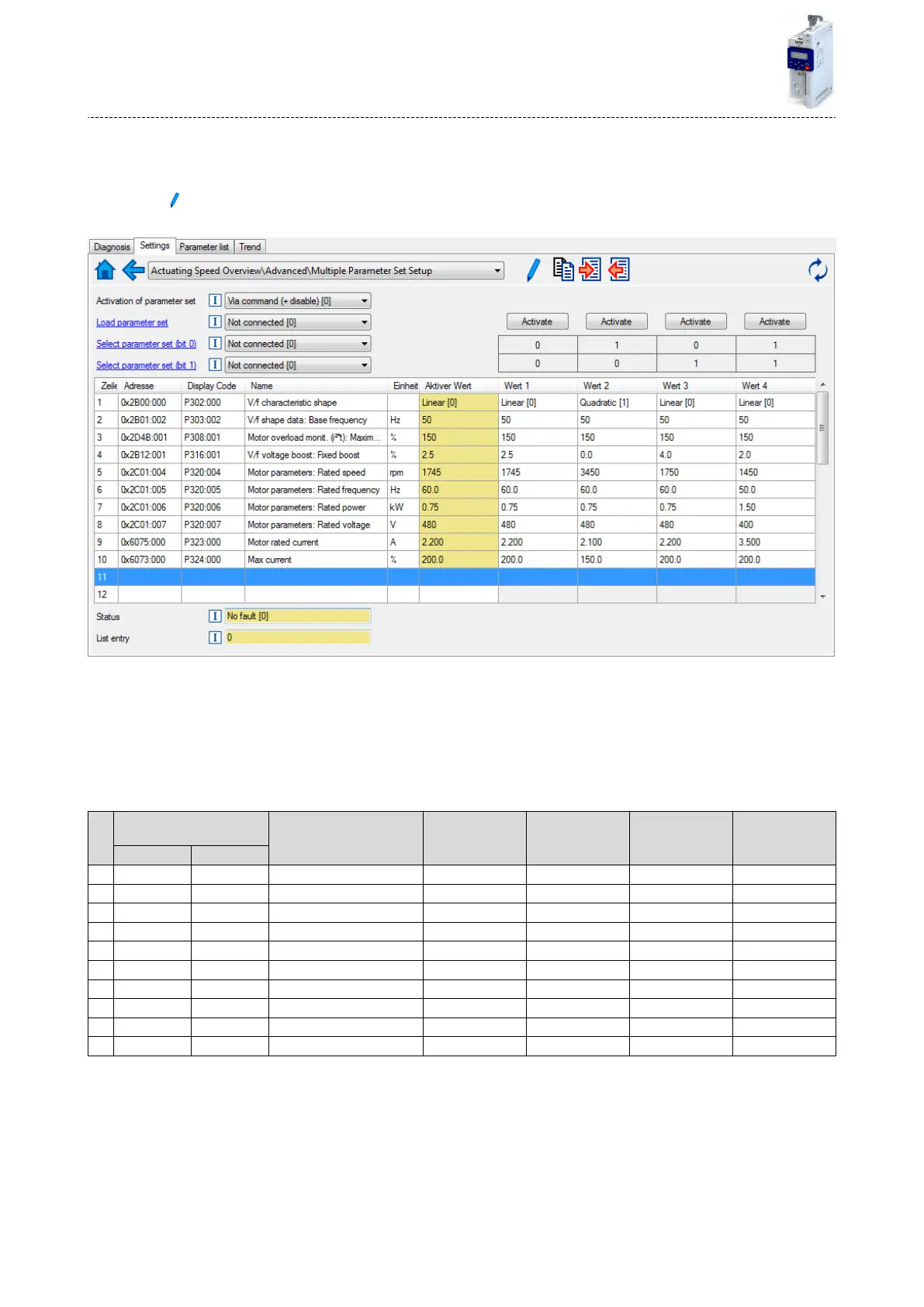Click info icon beside Activation of parameter set

pos(215,300)
